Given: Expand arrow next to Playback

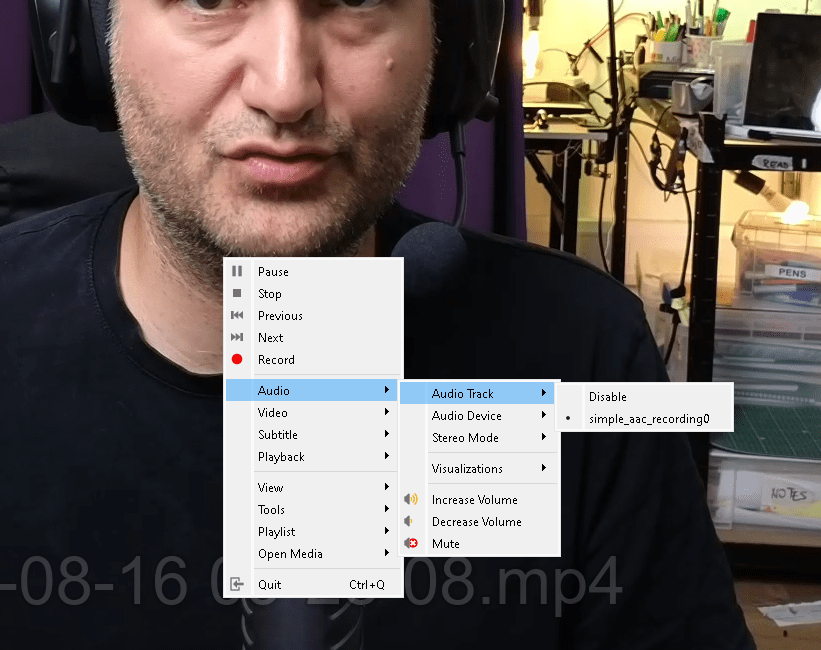Looking at the screenshot, I should pos(386,456).
